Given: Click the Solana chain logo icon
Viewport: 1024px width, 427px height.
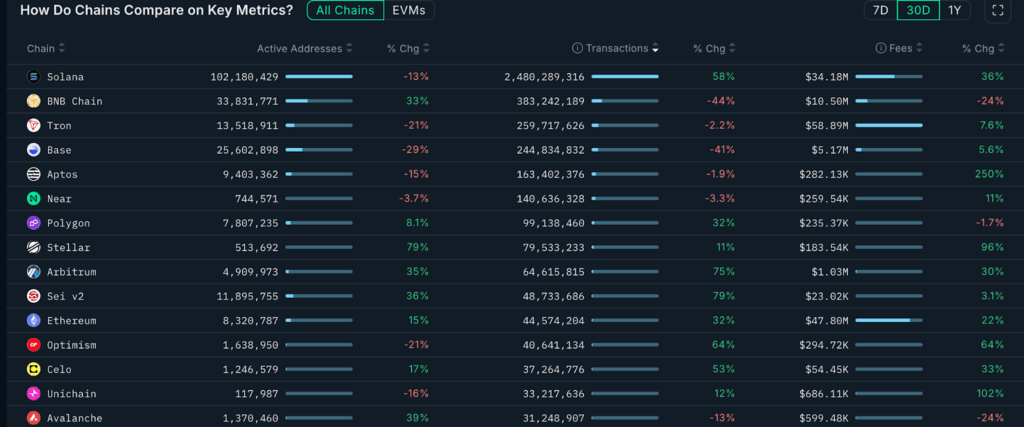Looking at the screenshot, I should point(33,77).
